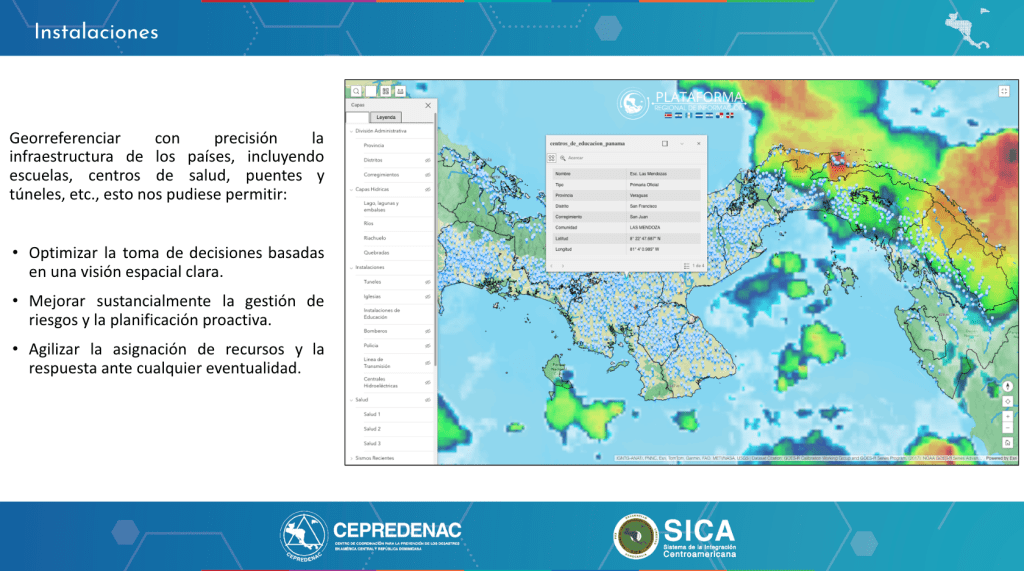This screenshot has height=571, width=1024.
Task: Switch to the Leyenda tab
Action: coord(386,117)
